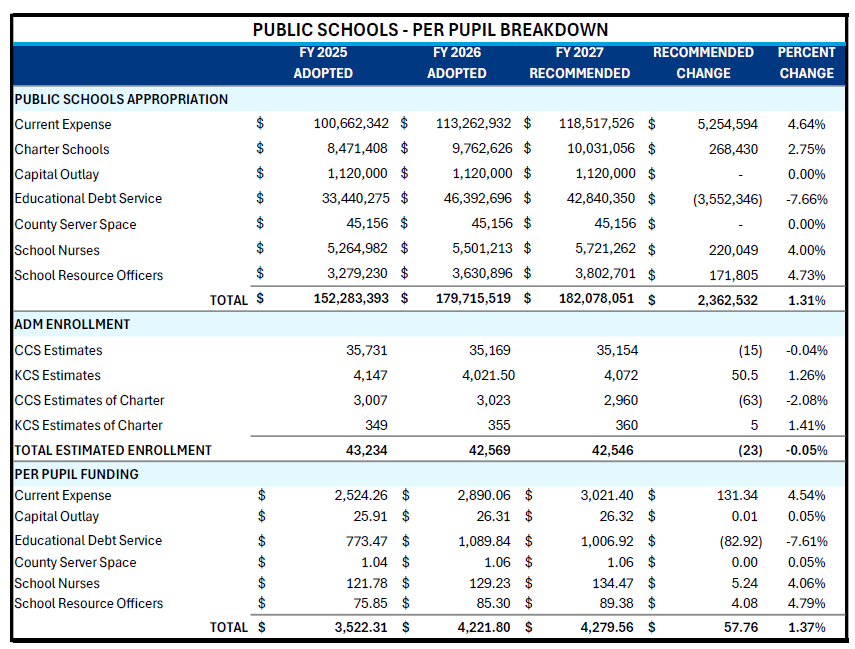Image resolution: width=855 pixels, height=649 pixels.
Task: Select the value 5,264,982
Action: click(x=357, y=249)
